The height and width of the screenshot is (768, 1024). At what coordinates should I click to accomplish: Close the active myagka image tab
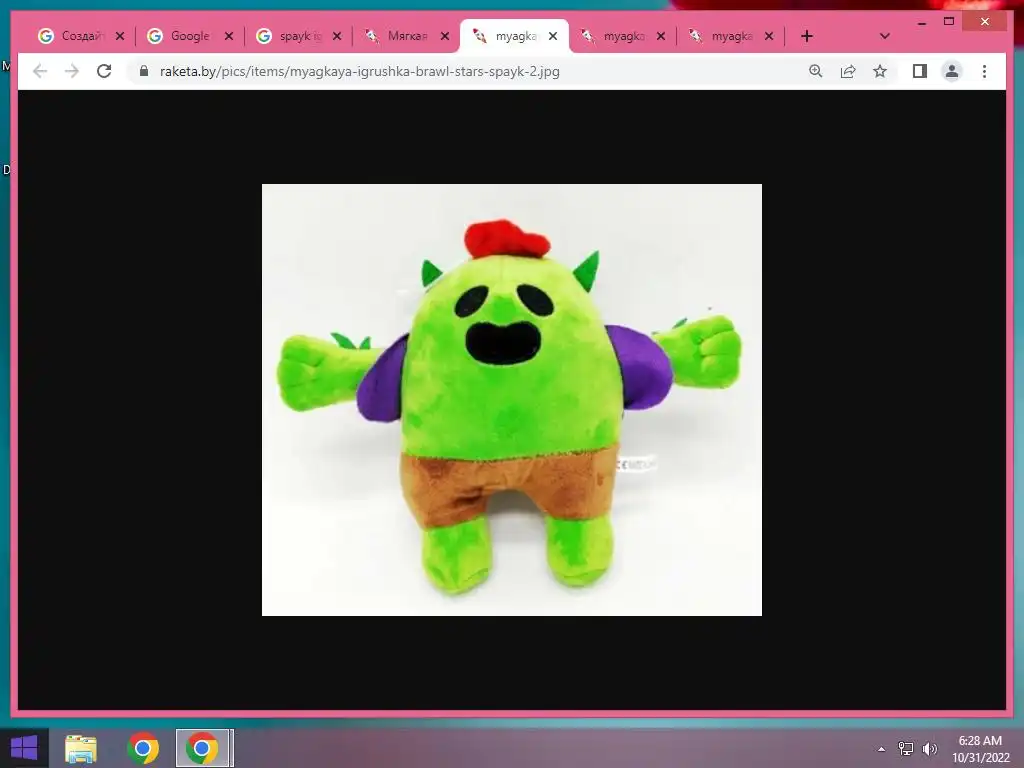click(x=553, y=36)
